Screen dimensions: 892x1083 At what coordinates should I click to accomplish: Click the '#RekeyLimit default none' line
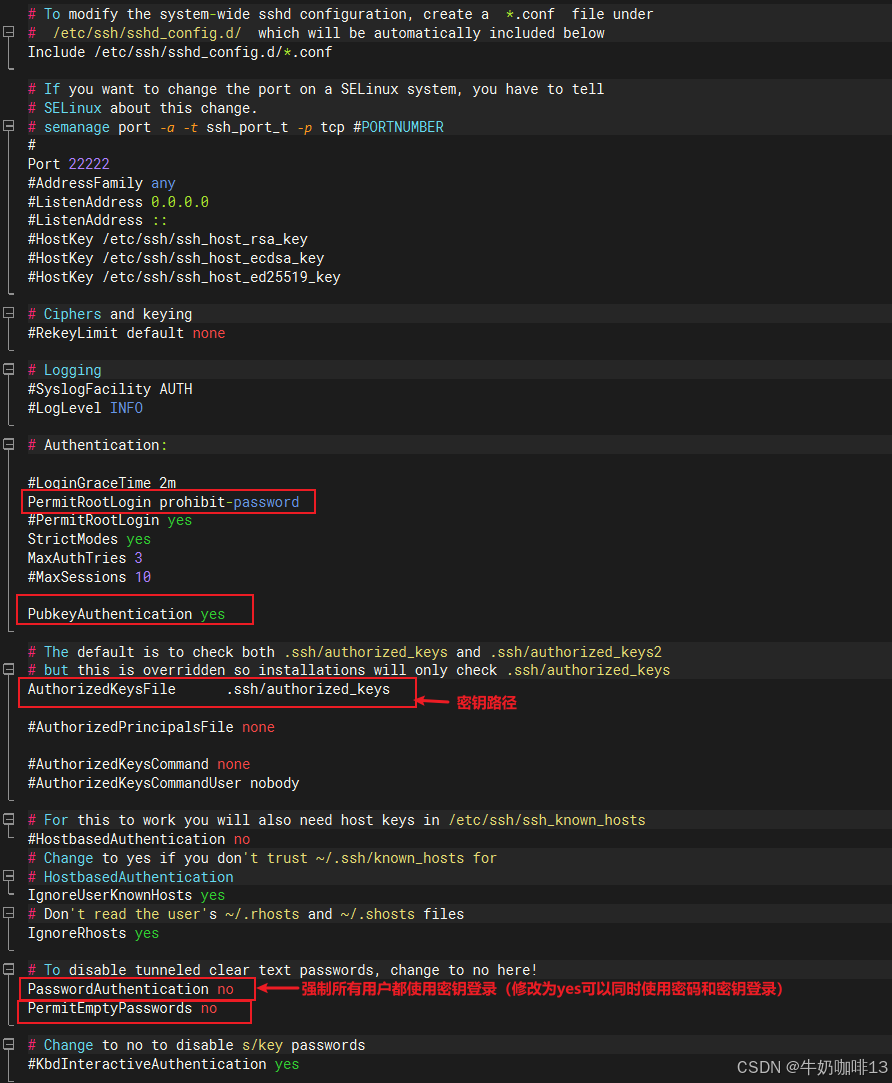point(126,333)
